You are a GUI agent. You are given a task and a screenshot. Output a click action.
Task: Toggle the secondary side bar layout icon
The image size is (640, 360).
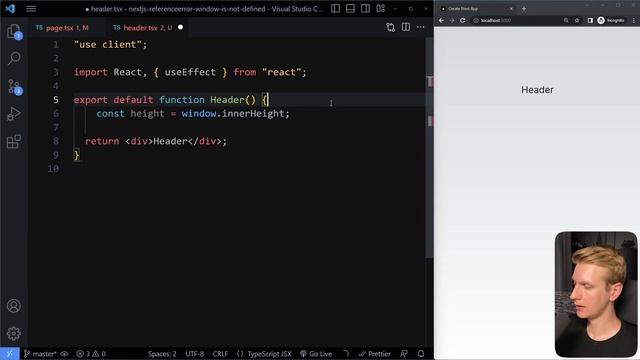365,9
